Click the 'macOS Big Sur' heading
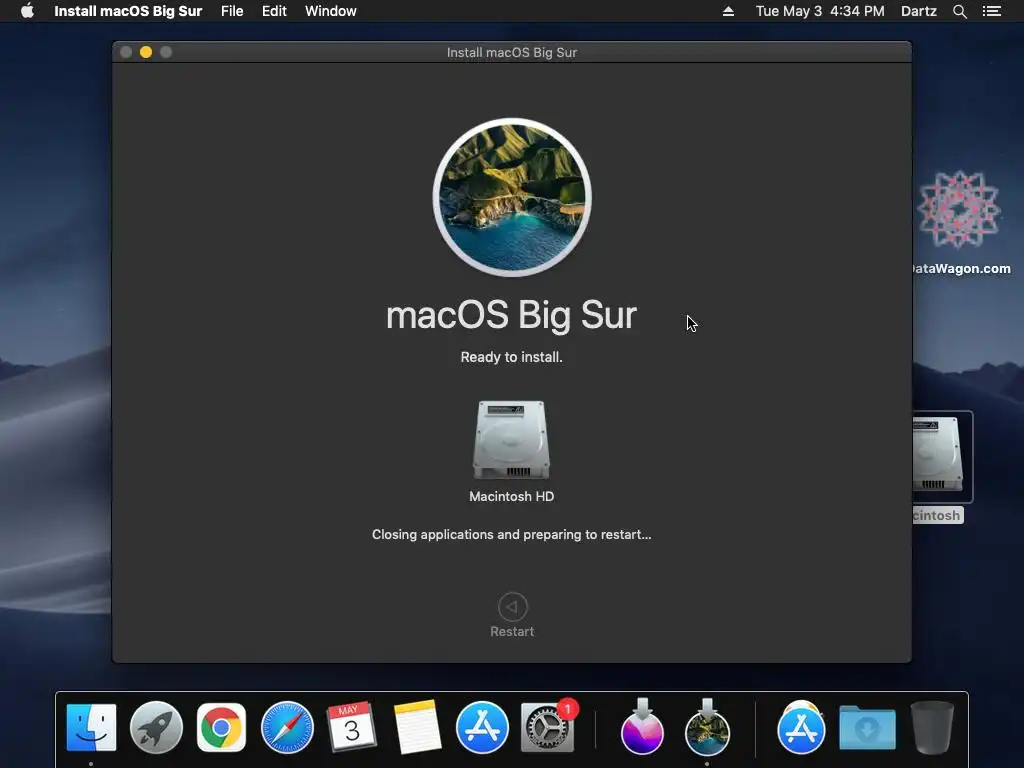Viewport: 1024px width, 768px height. (511, 315)
